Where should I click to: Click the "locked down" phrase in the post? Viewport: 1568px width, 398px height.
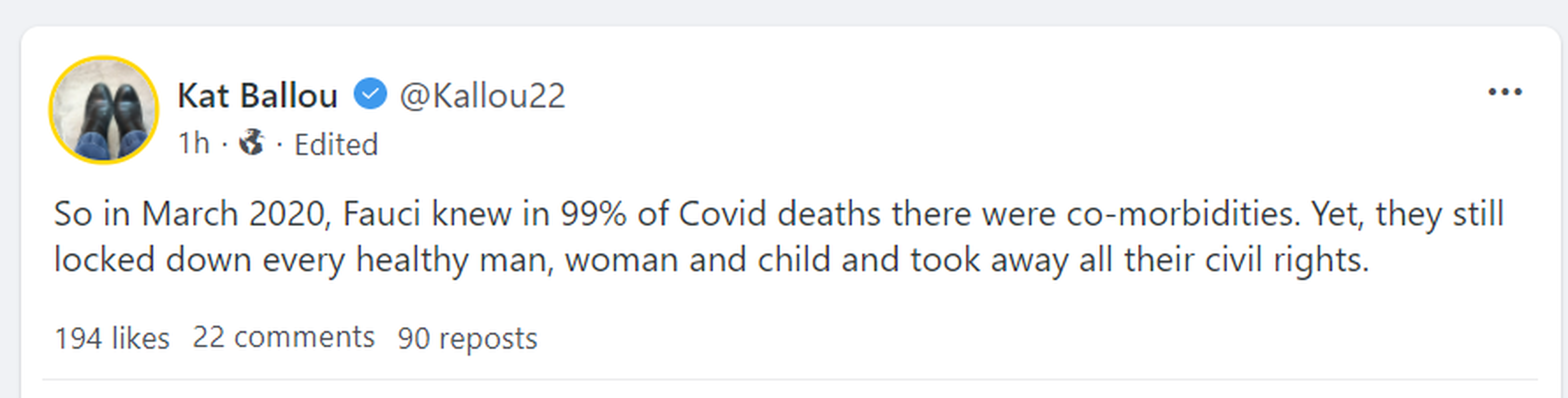[x=153, y=260]
